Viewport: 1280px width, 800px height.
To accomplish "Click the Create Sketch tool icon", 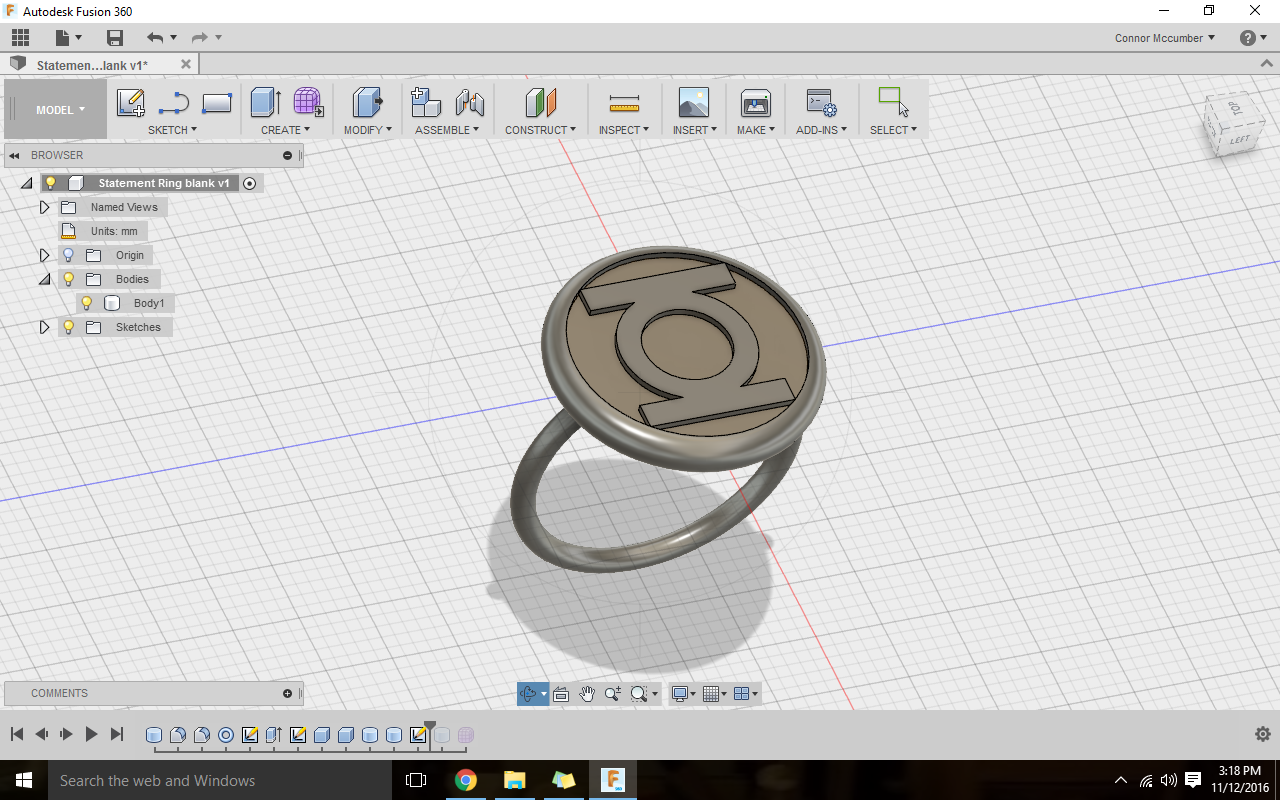I will tap(130, 102).
